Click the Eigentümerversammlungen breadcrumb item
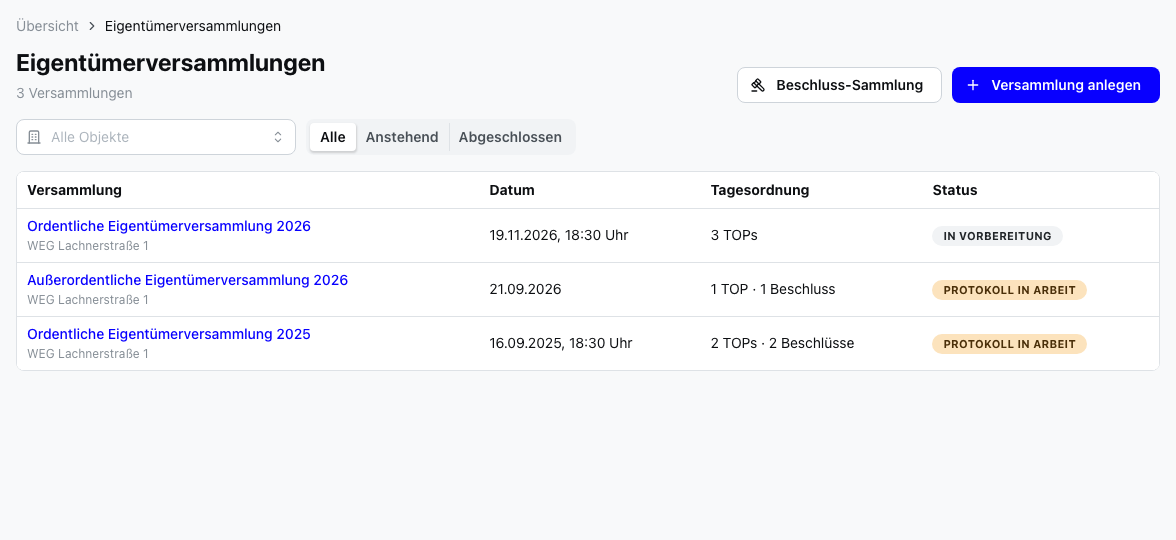 coord(193,26)
